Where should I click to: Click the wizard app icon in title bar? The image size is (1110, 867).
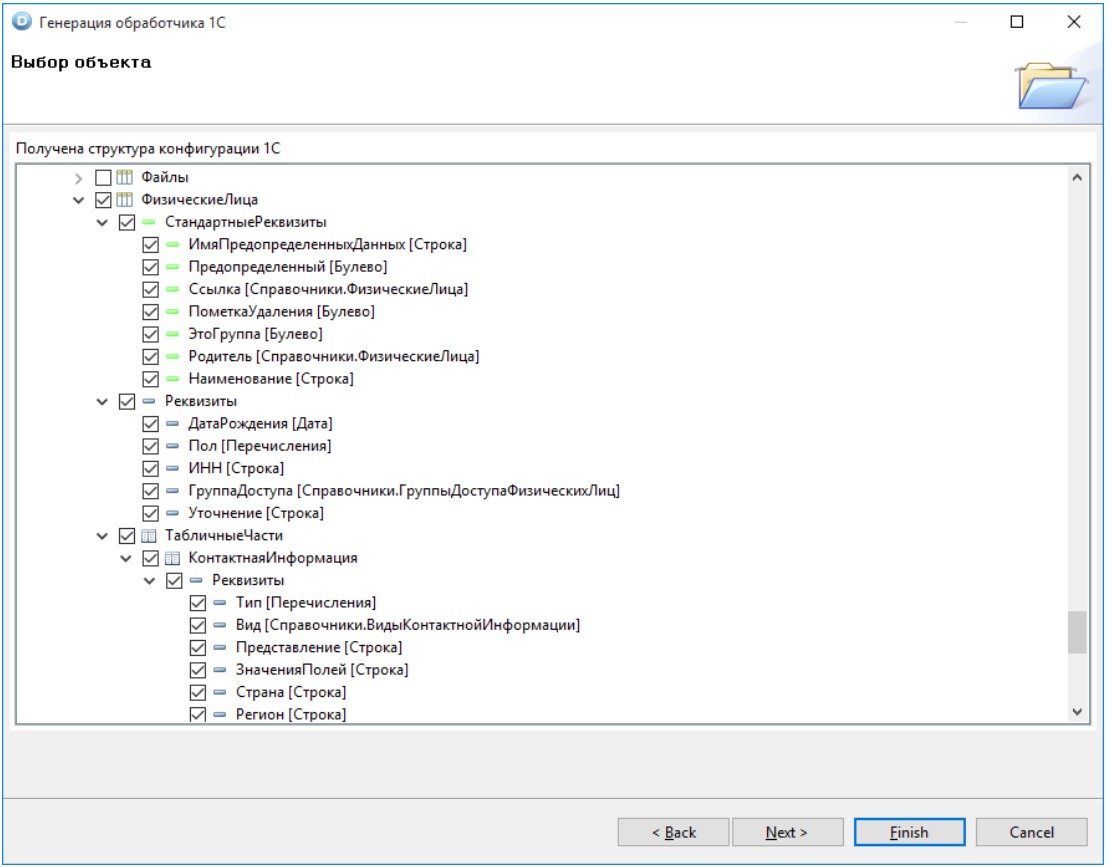pos(21,22)
